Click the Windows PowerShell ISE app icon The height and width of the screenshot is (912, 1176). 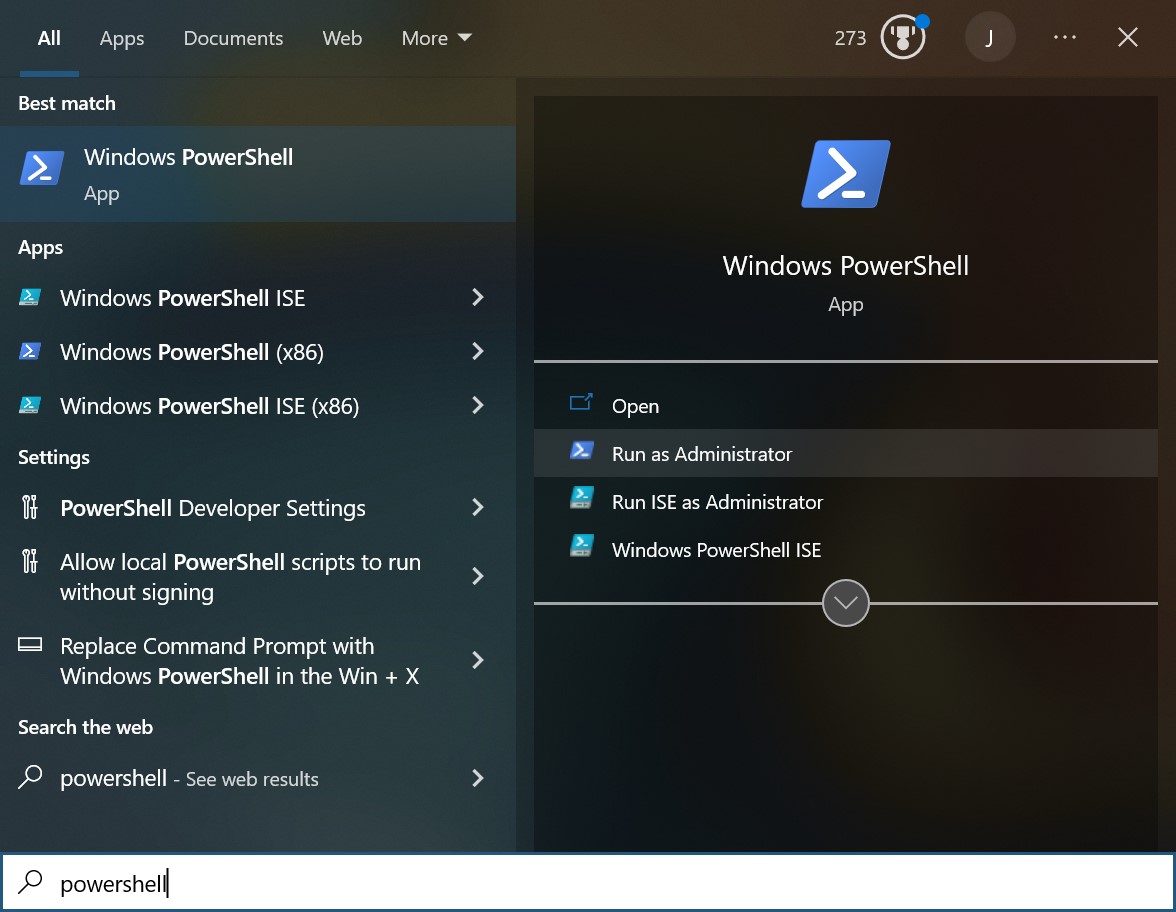click(x=30, y=297)
